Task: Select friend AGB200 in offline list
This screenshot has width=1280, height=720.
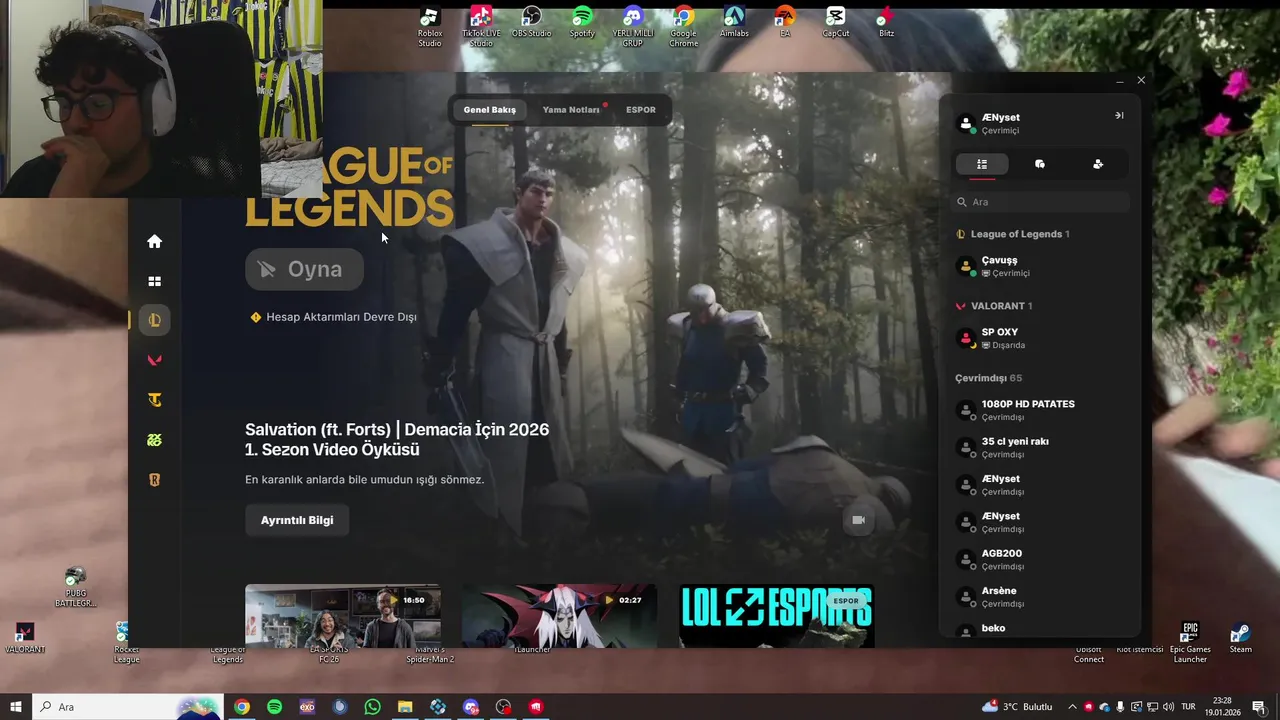Action: point(1040,559)
